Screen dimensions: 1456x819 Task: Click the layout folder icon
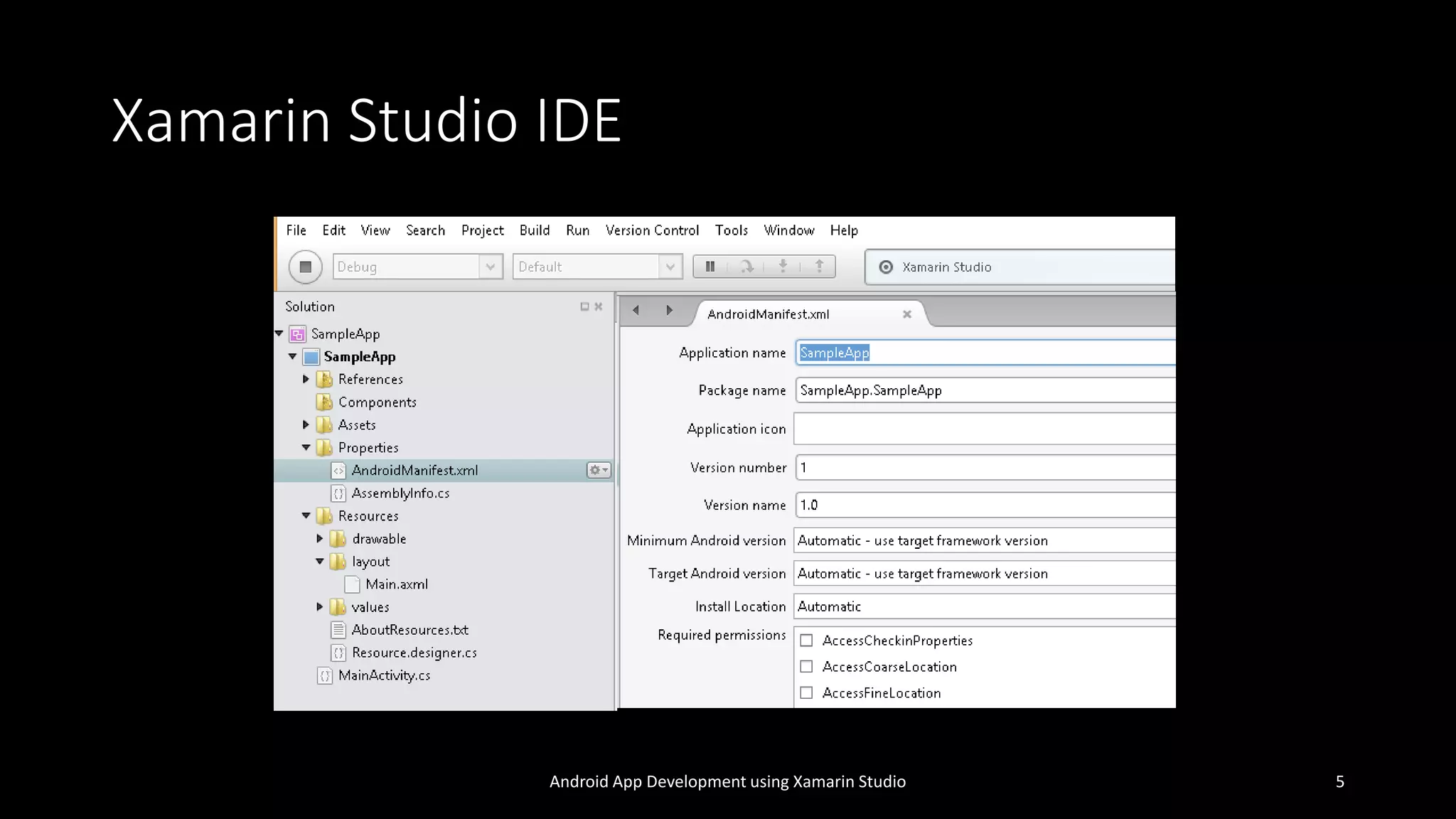tap(338, 562)
